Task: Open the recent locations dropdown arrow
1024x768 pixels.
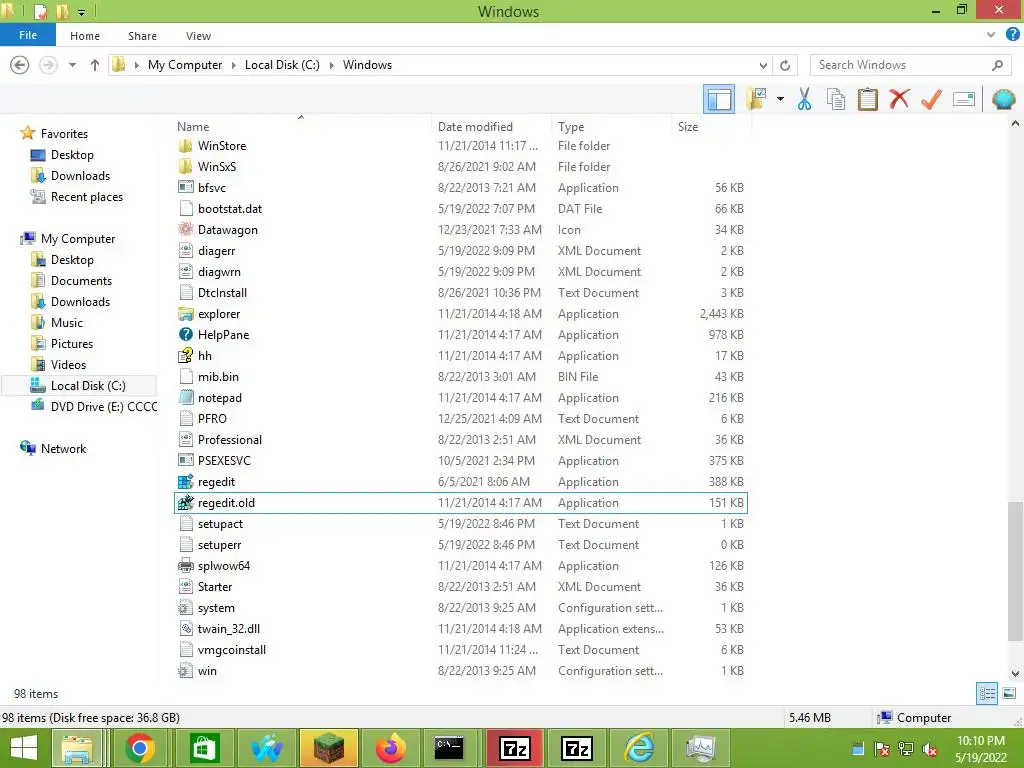Action: [72, 65]
